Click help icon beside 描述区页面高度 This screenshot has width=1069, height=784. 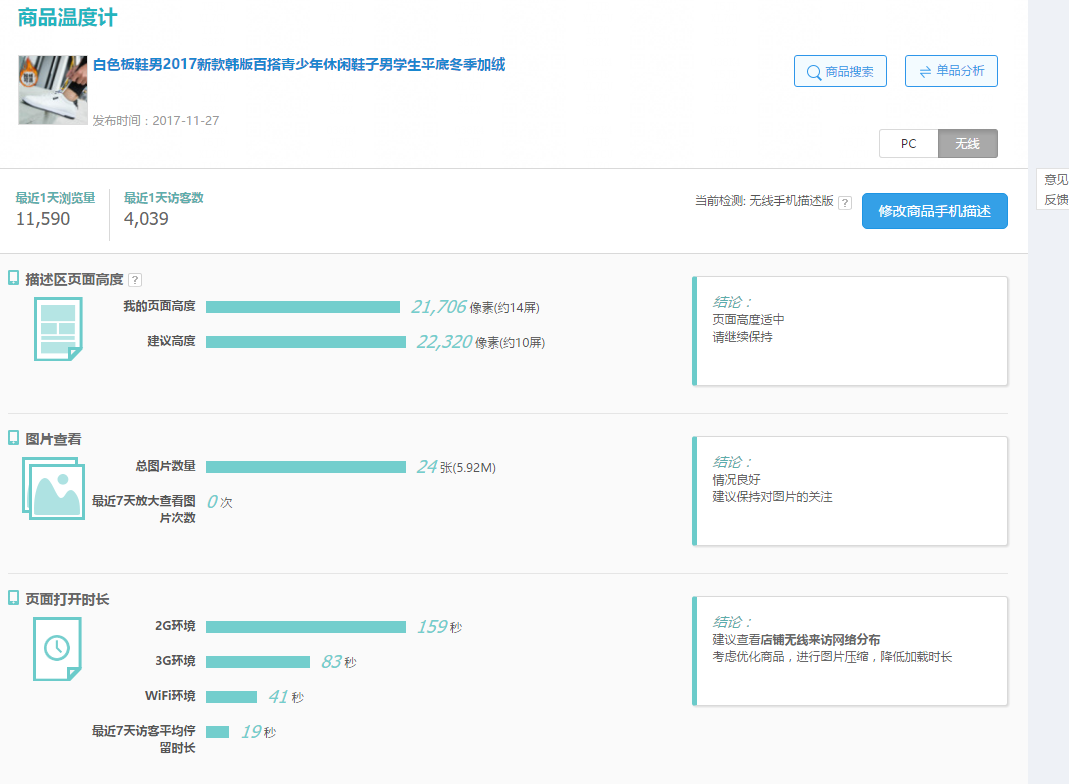135,280
